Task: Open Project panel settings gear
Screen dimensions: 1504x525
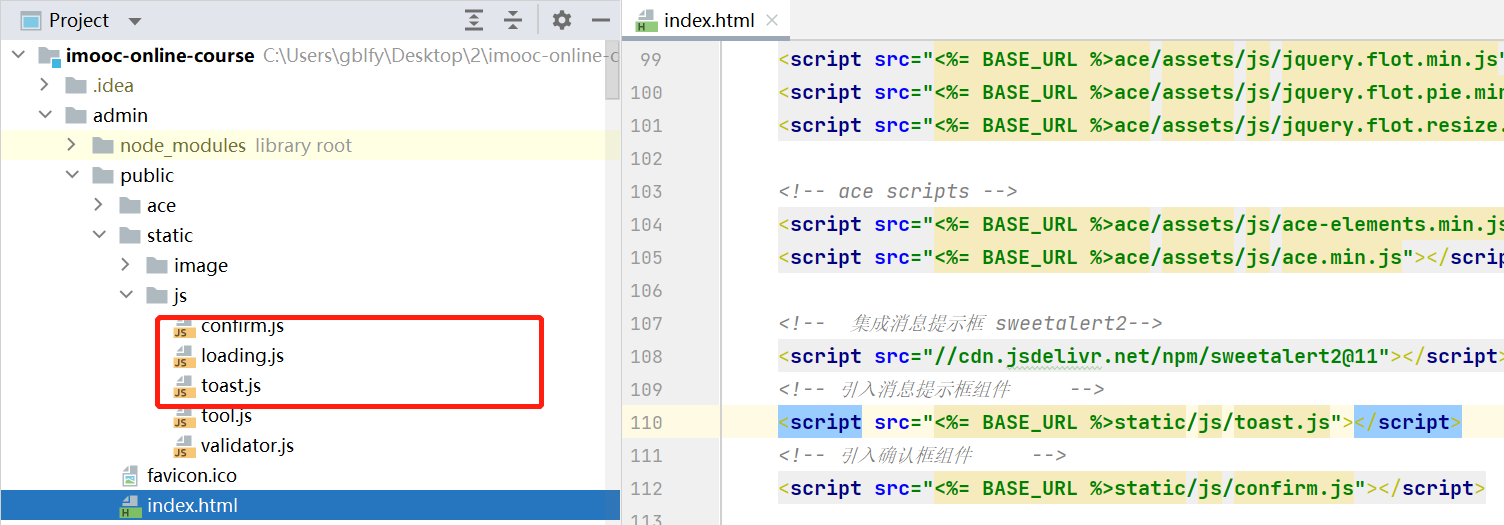Action: [562, 20]
